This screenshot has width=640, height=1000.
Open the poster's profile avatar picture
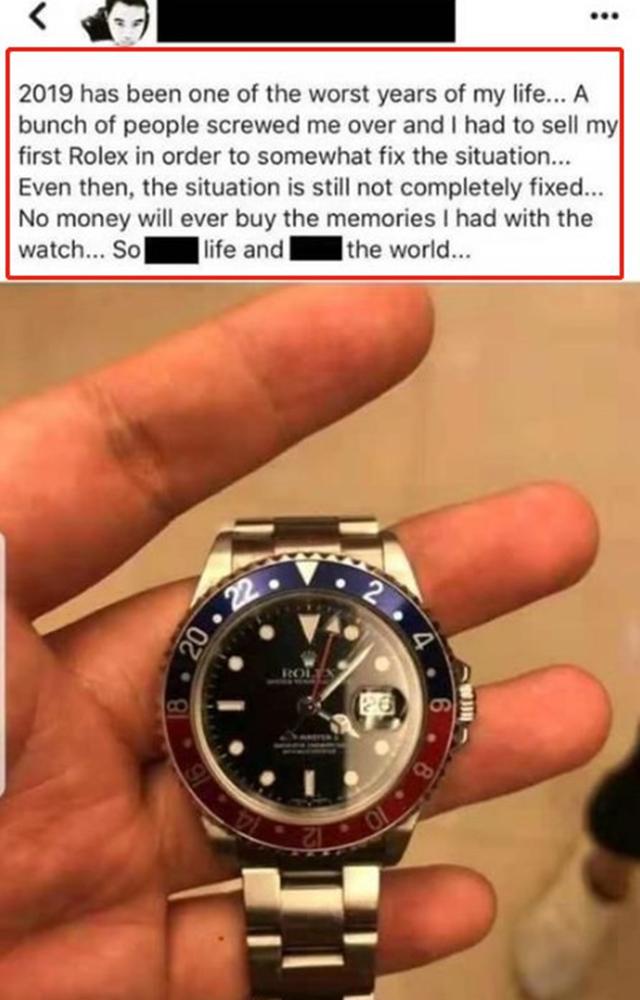(x=117, y=22)
